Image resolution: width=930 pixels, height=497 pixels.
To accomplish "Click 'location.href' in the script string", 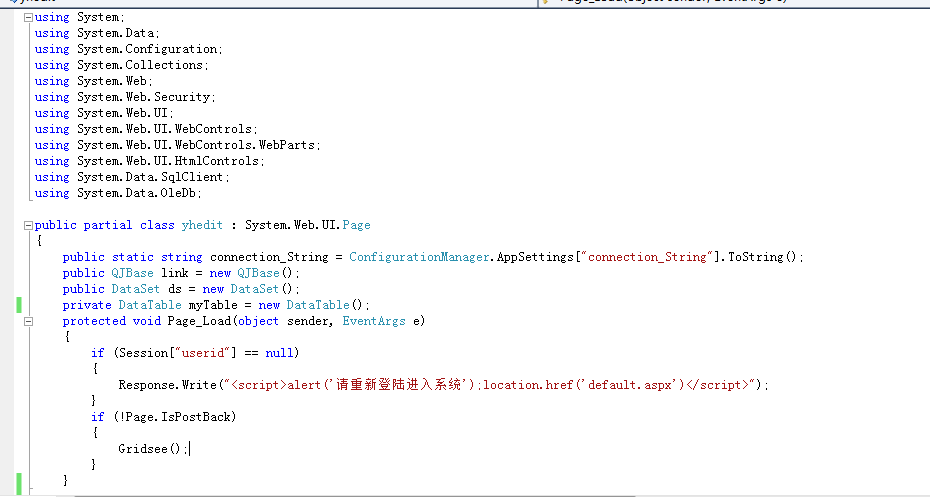I will click(x=528, y=386).
